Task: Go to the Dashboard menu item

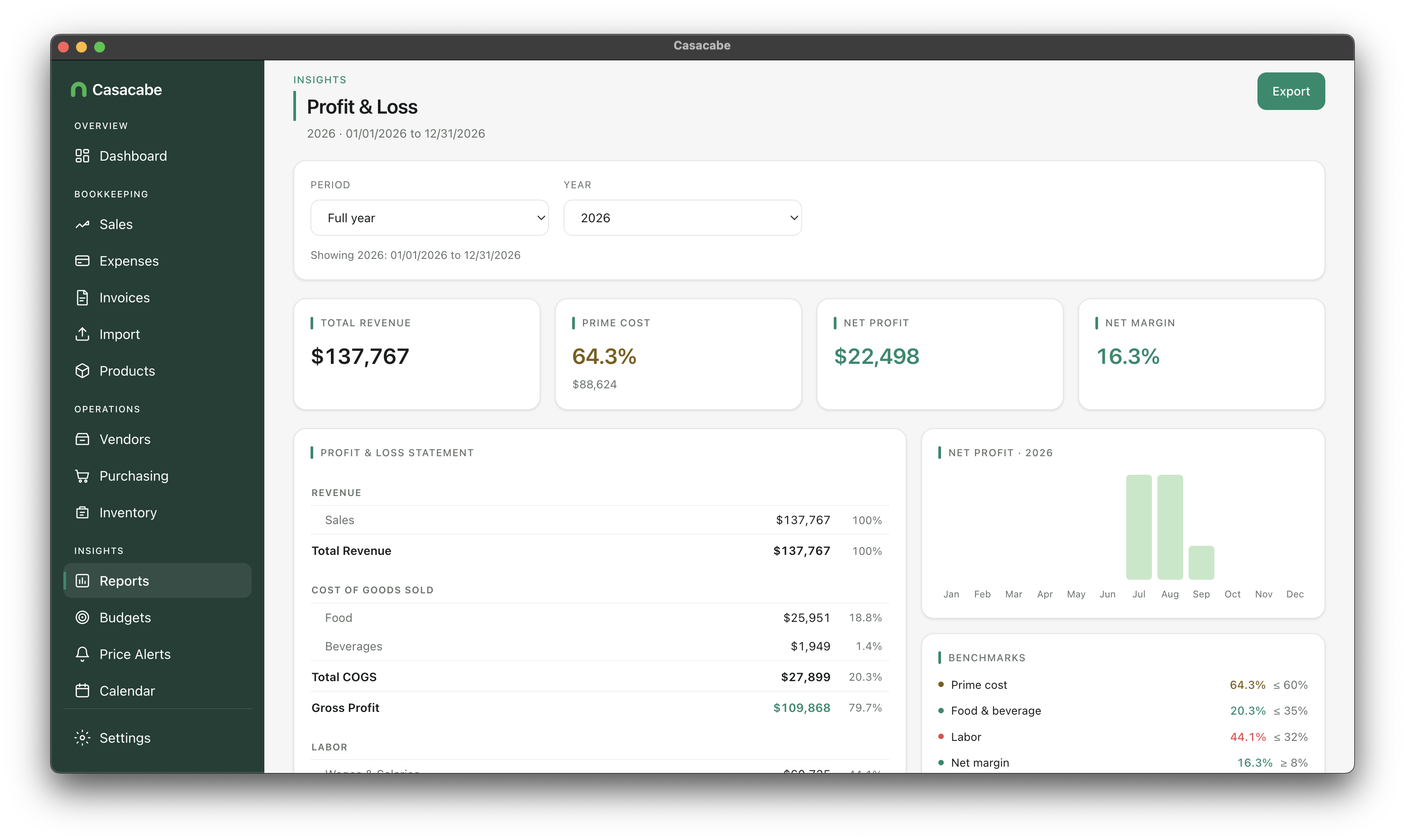Action: tap(158, 156)
